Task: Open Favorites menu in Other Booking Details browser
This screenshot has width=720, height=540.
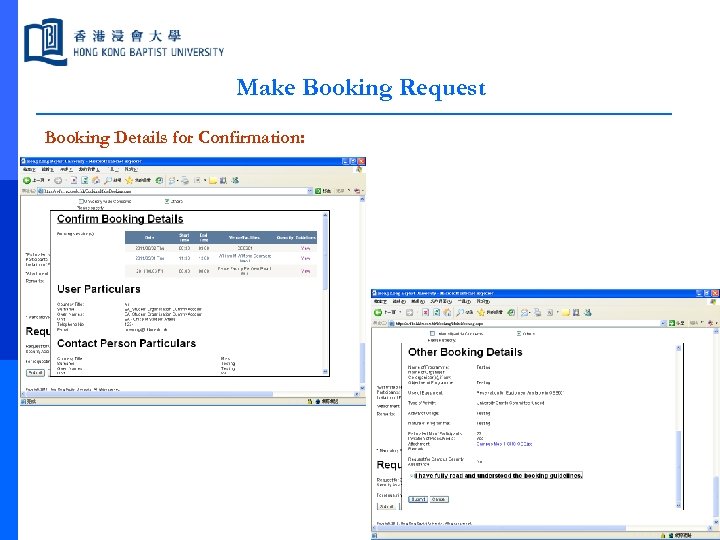Action: tap(441, 302)
